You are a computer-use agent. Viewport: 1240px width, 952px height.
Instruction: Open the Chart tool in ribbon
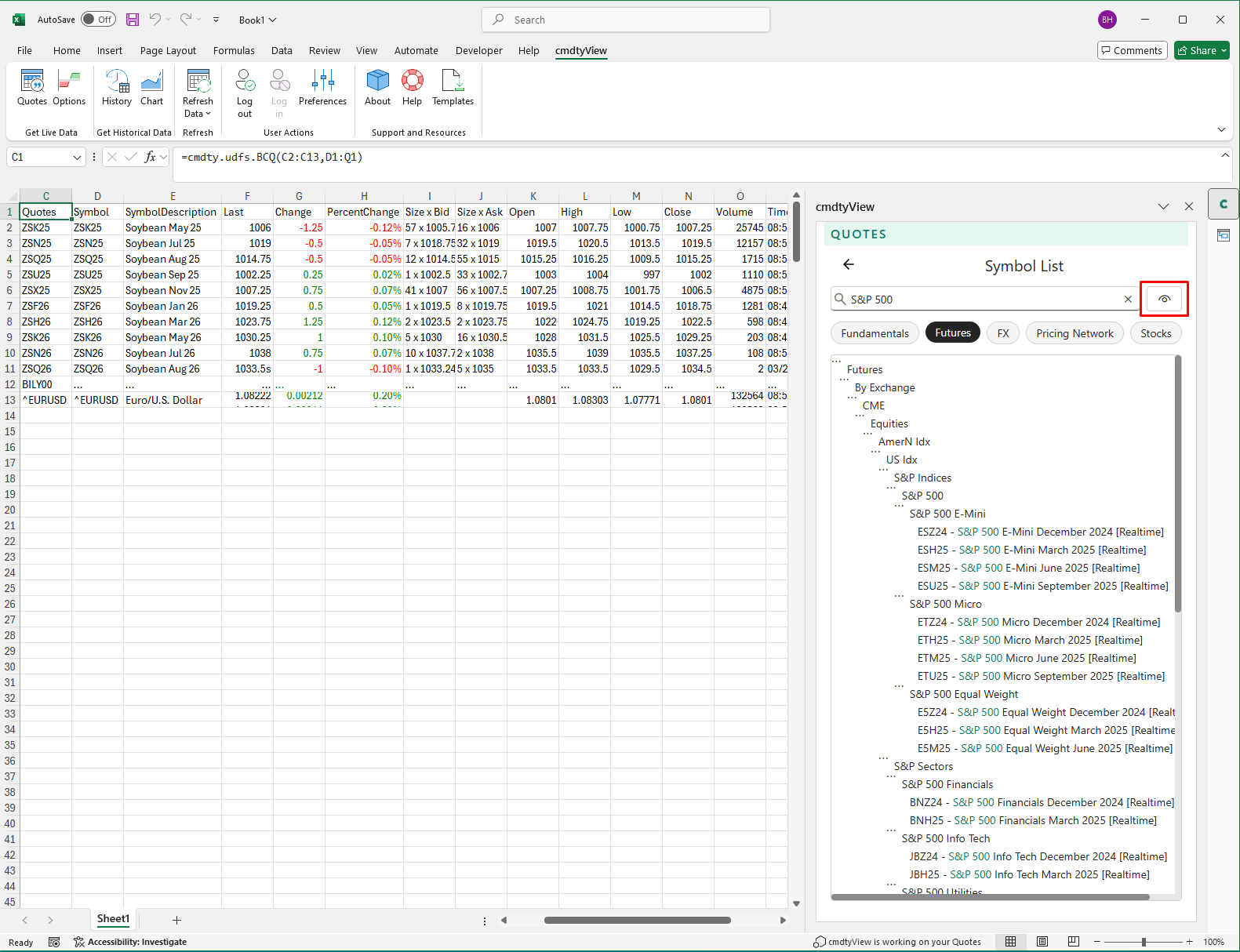tap(151, 88)
